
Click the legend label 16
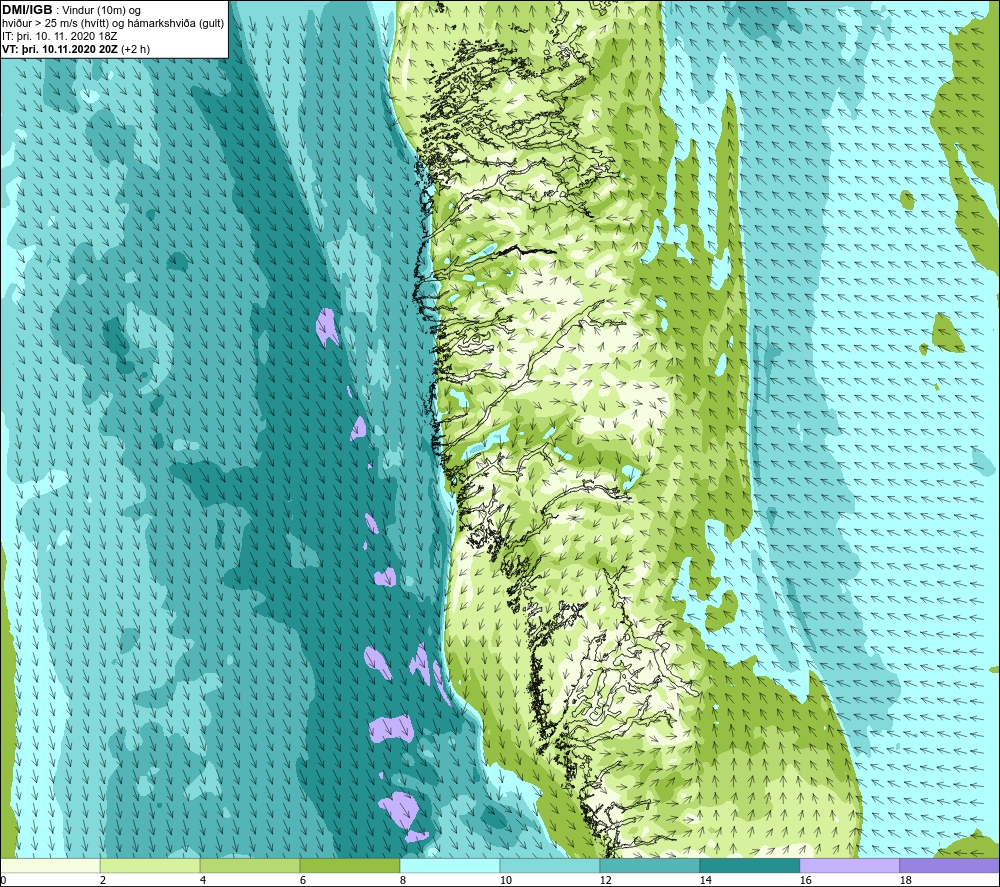click(805, 880)
